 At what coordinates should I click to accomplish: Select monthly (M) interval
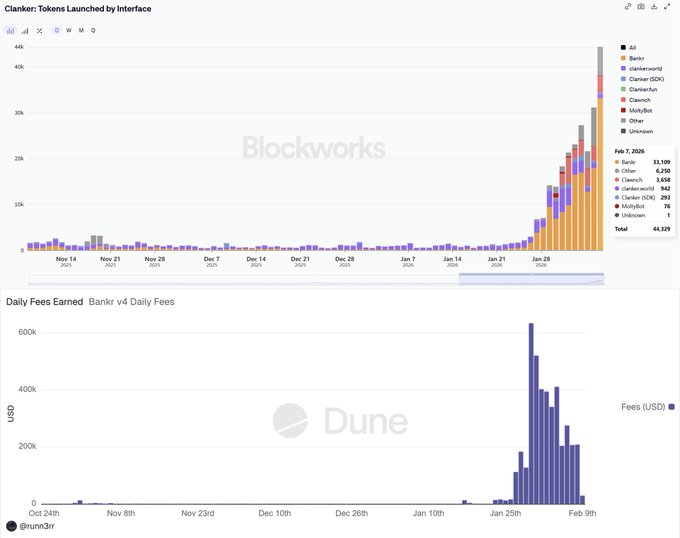tap(81, 30)
